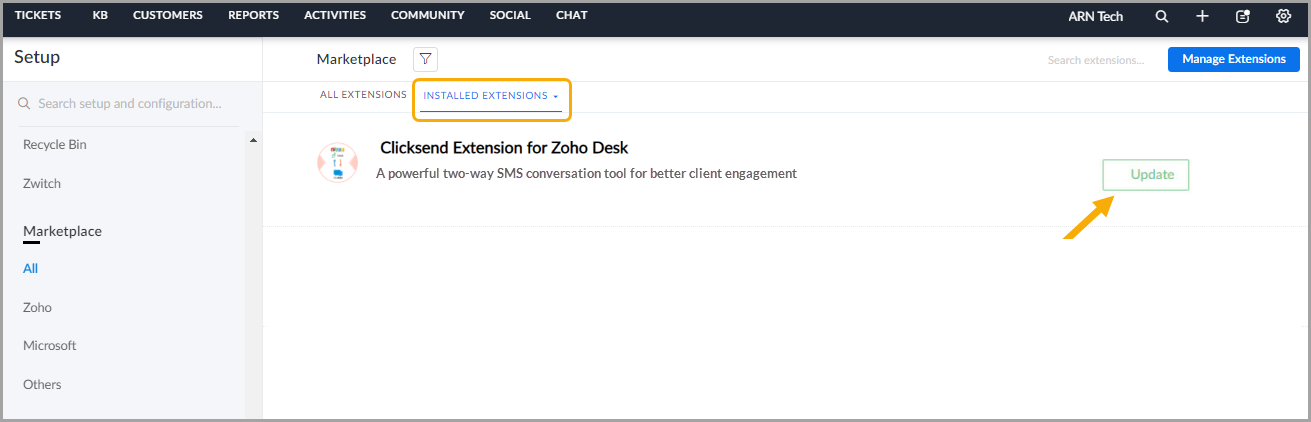Focus the Search extensions field
Screen dimensions: 1311x422
pos(1096,60)
